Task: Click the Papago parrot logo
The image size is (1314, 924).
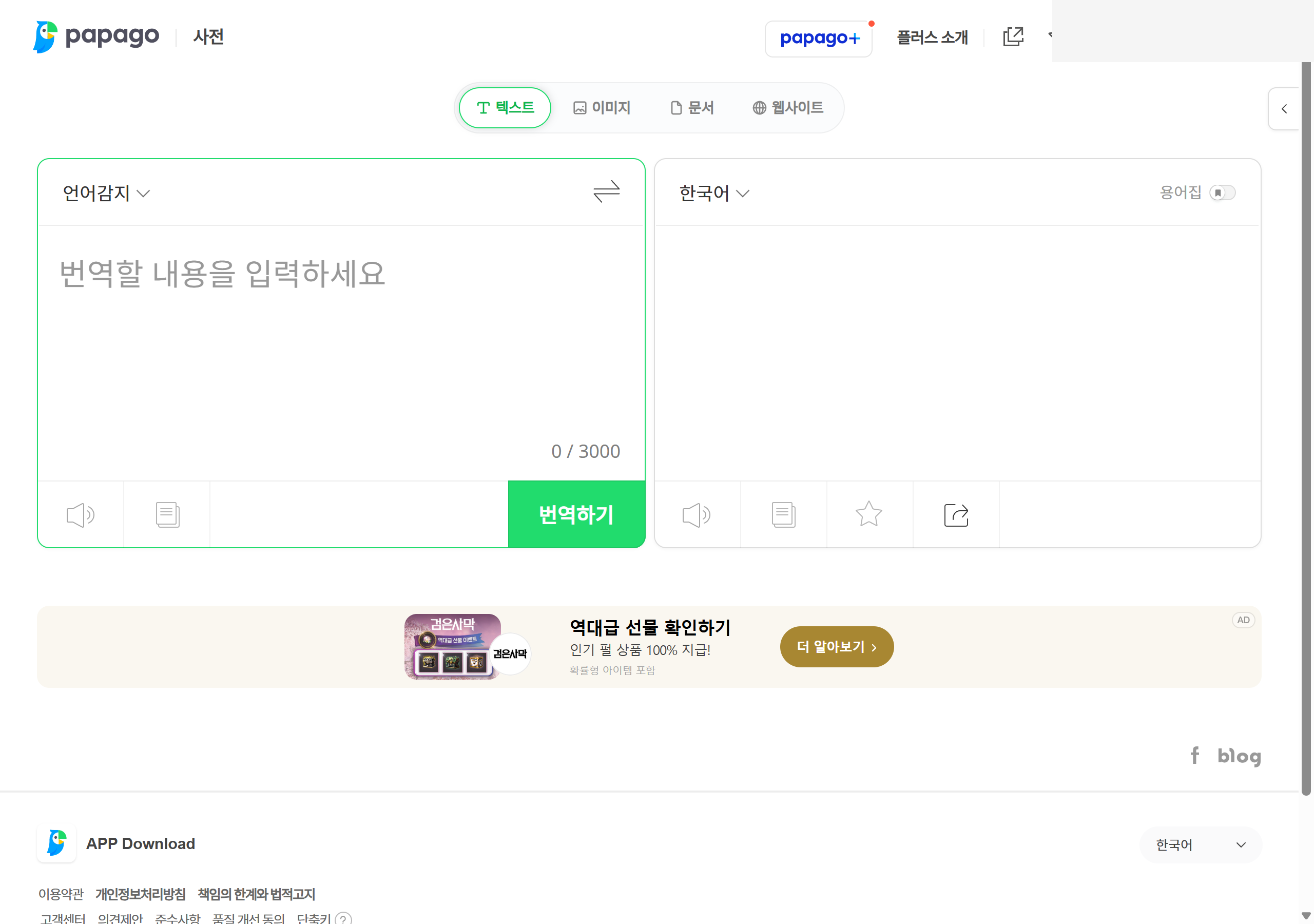Action: tap(45, 36)
